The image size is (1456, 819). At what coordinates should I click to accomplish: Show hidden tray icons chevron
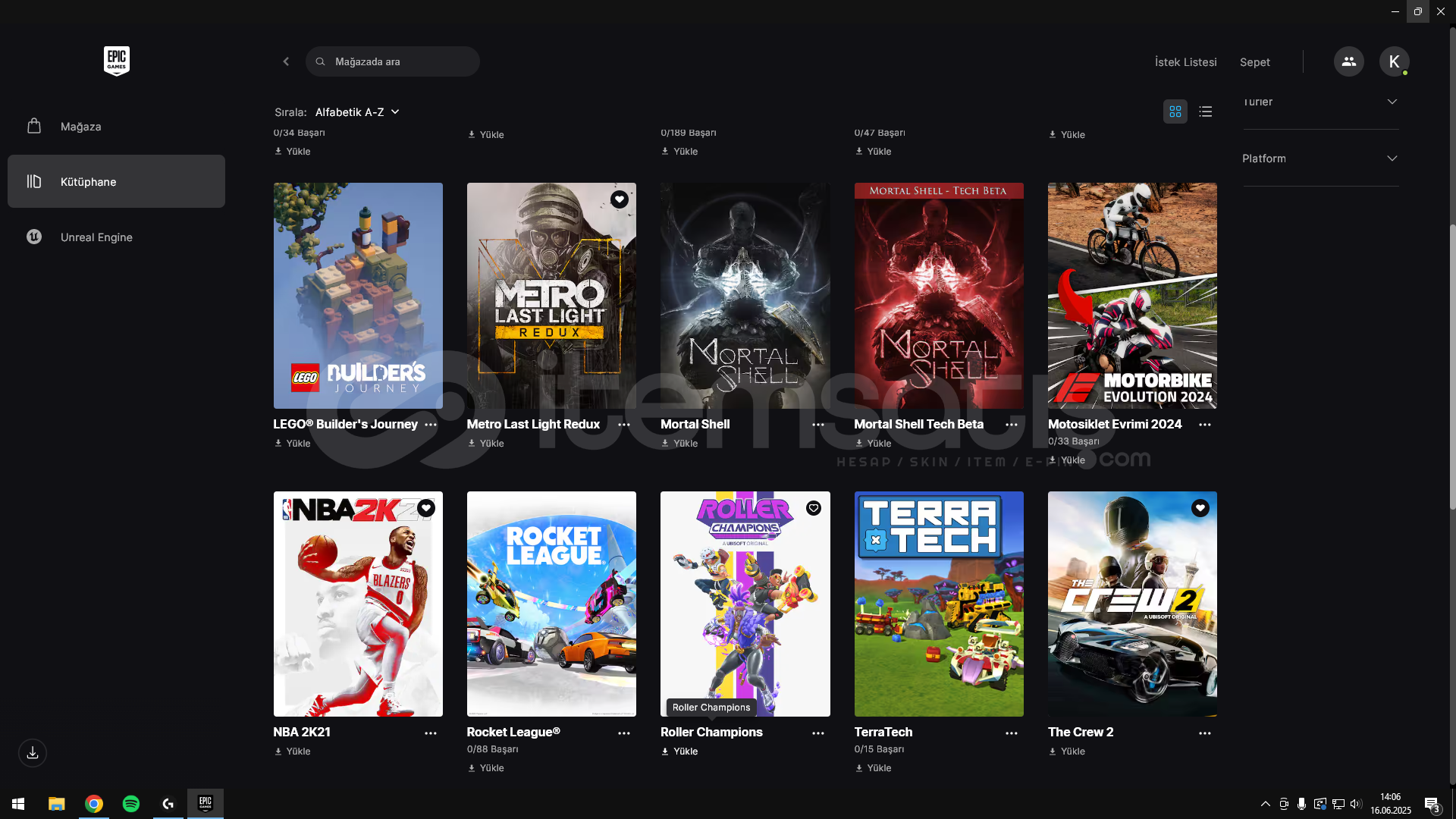(x=1265, y=804)
